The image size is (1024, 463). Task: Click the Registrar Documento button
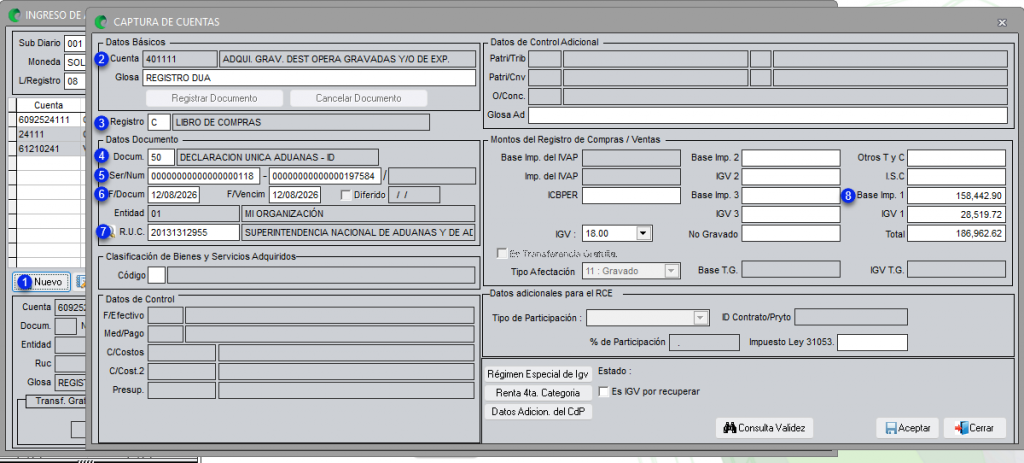tap(214, 98)
